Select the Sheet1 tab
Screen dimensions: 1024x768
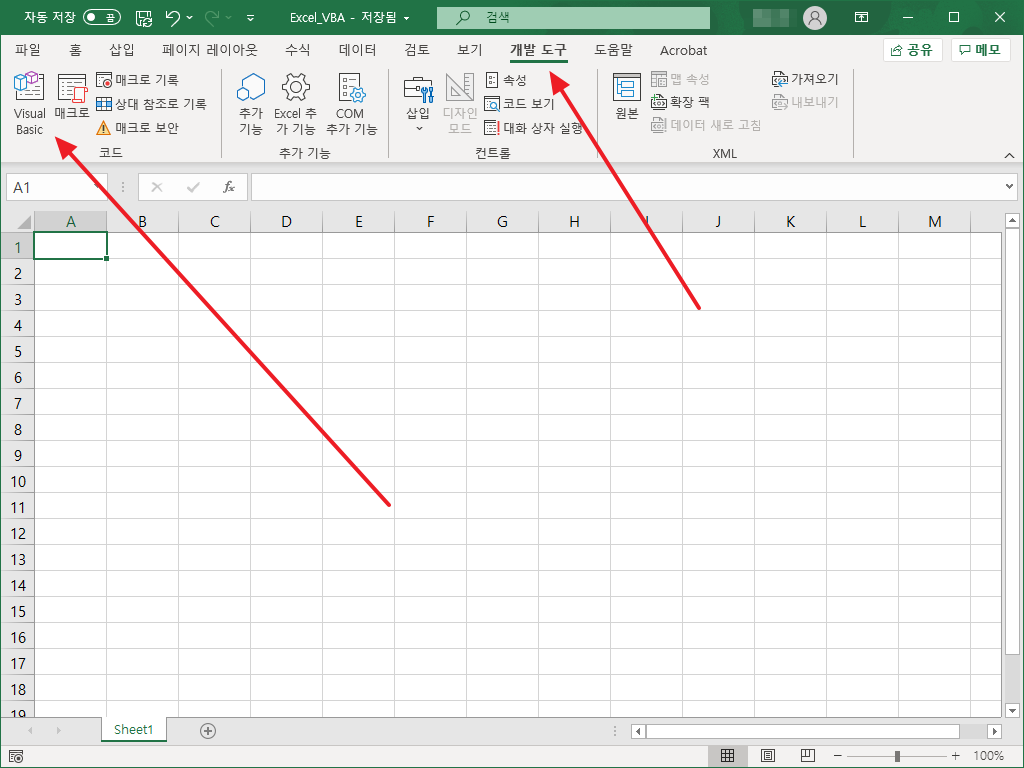(x=133, y=729)
